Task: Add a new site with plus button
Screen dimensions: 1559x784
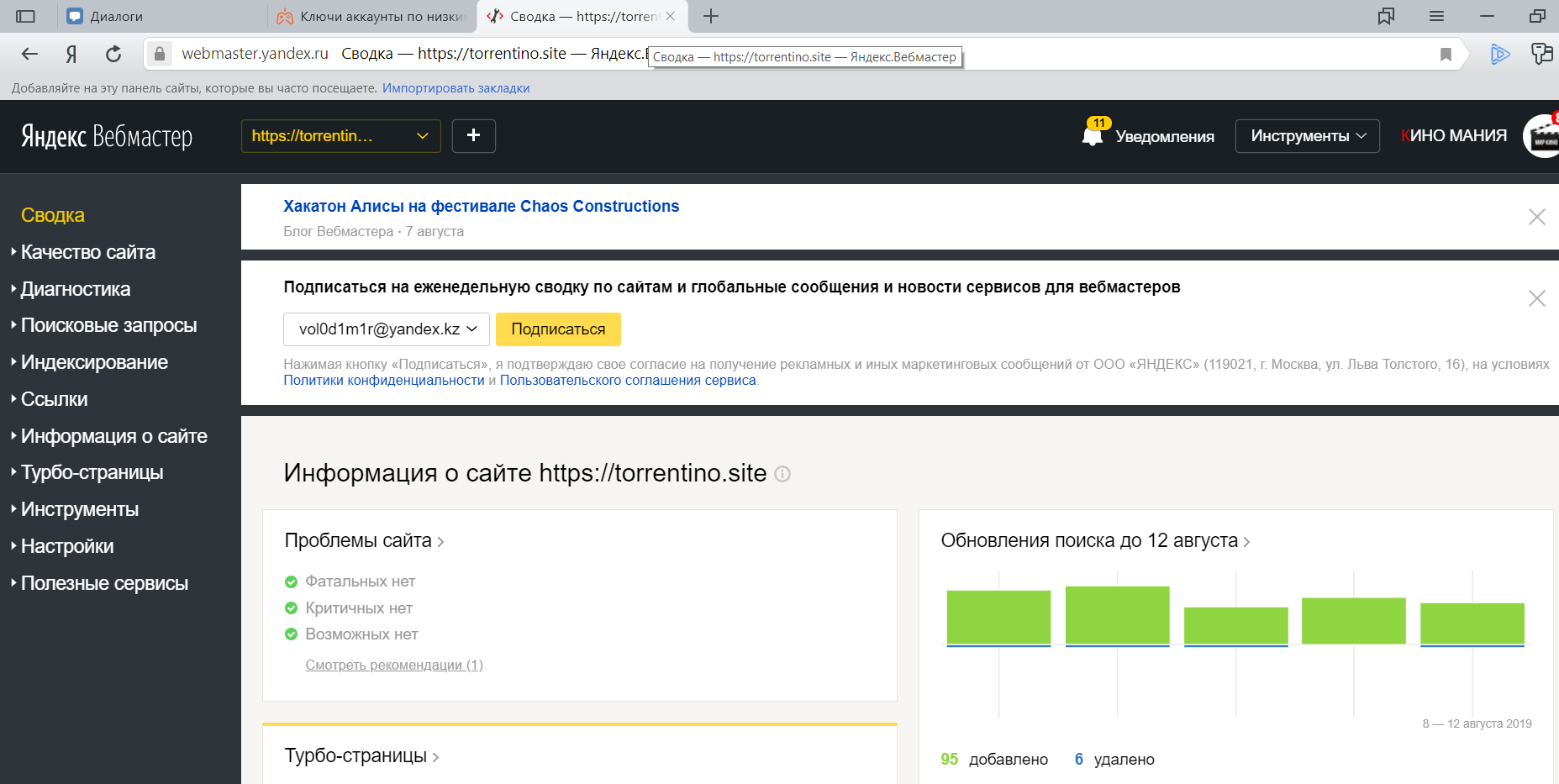Action: click(x=474, y=136)
